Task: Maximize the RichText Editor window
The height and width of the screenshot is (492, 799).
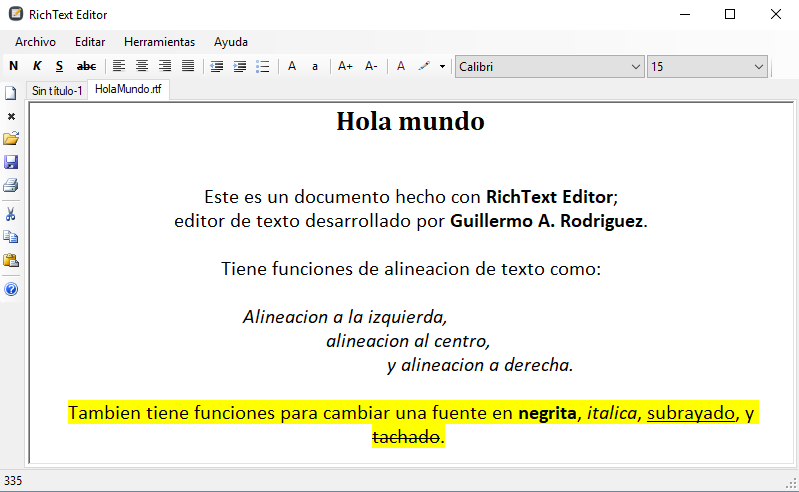Action: pyautogui.click(x=730, y=14)
